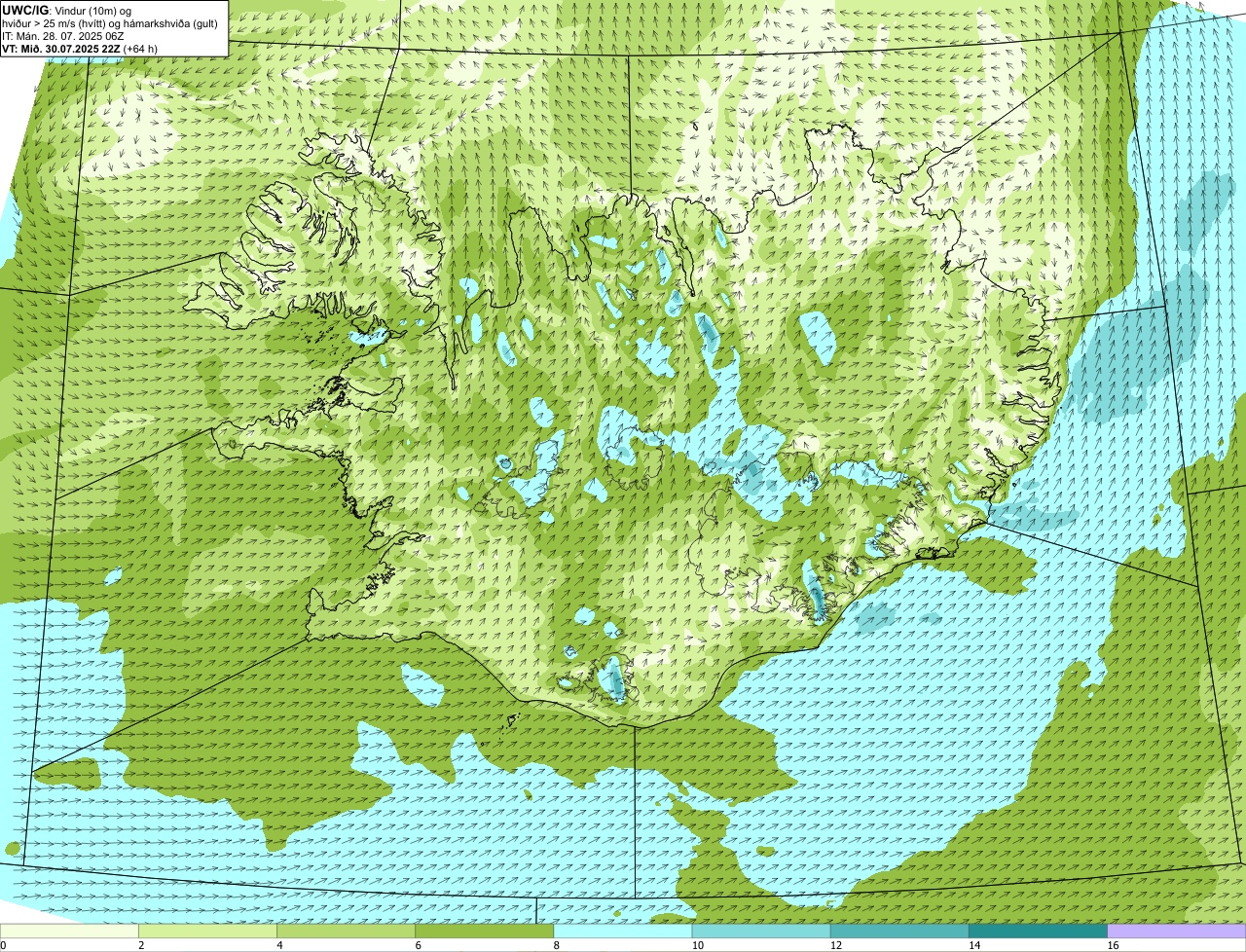Click the 'hviður > 25 m/s (hvítt)' legend line
The width and height of the screenshot is (1246, 952).
(112, 22)
